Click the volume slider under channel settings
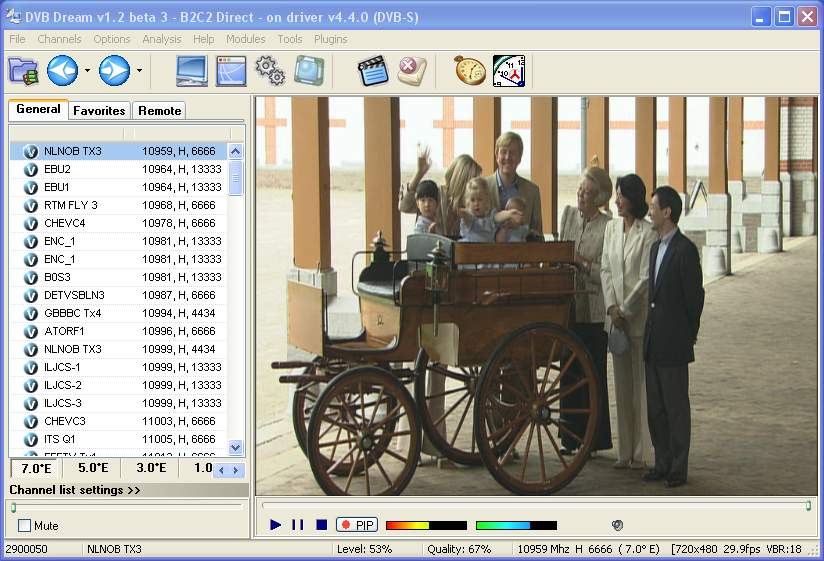Image resolution: width=824 pixels, height=561 pixels. click(126, 507)
